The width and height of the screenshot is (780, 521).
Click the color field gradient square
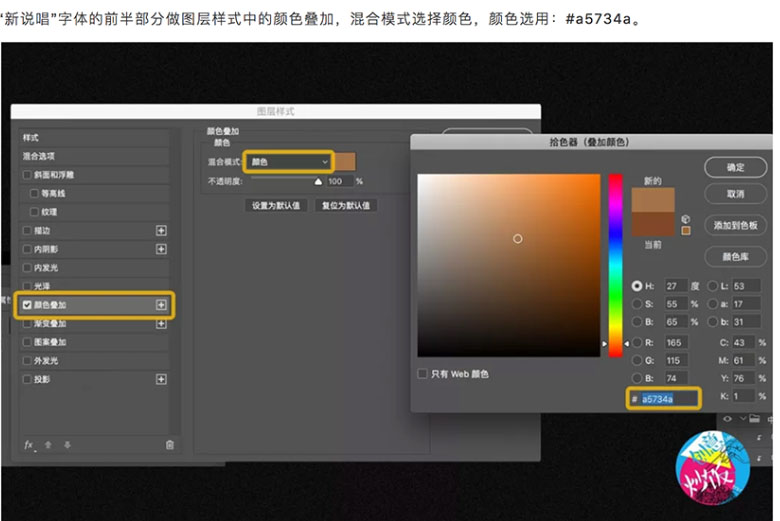point(508,265)
